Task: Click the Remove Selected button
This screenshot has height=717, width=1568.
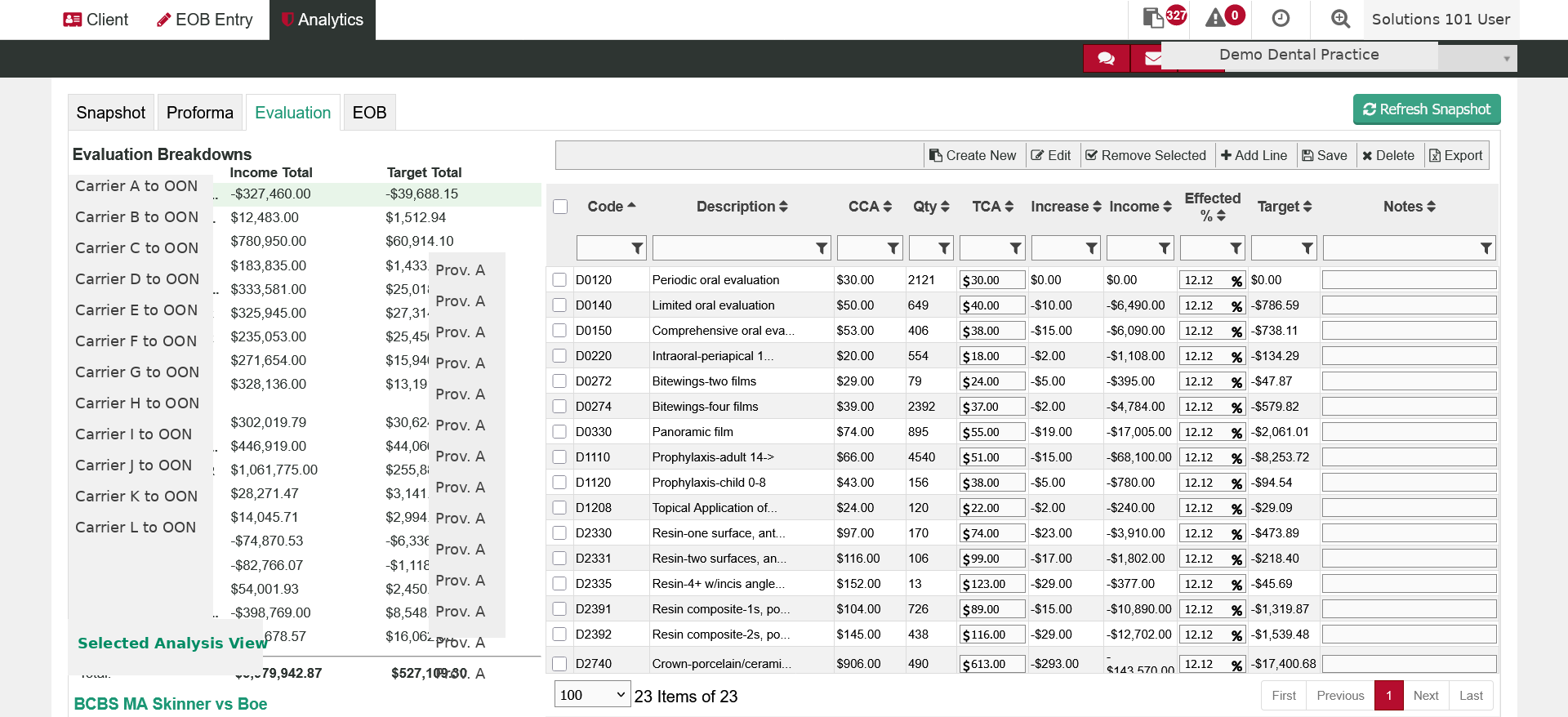Action: point(1146,155)
